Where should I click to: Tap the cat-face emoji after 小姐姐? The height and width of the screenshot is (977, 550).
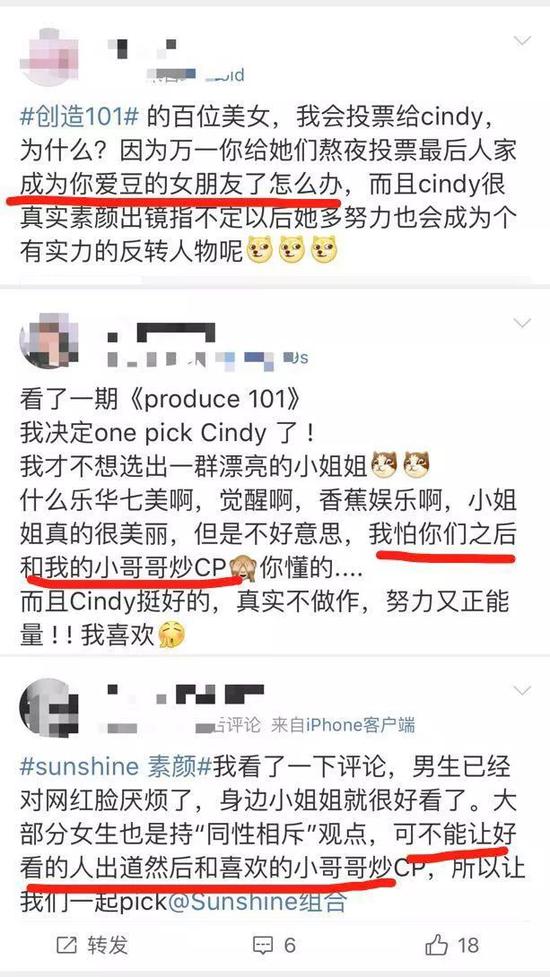(384, 465)
